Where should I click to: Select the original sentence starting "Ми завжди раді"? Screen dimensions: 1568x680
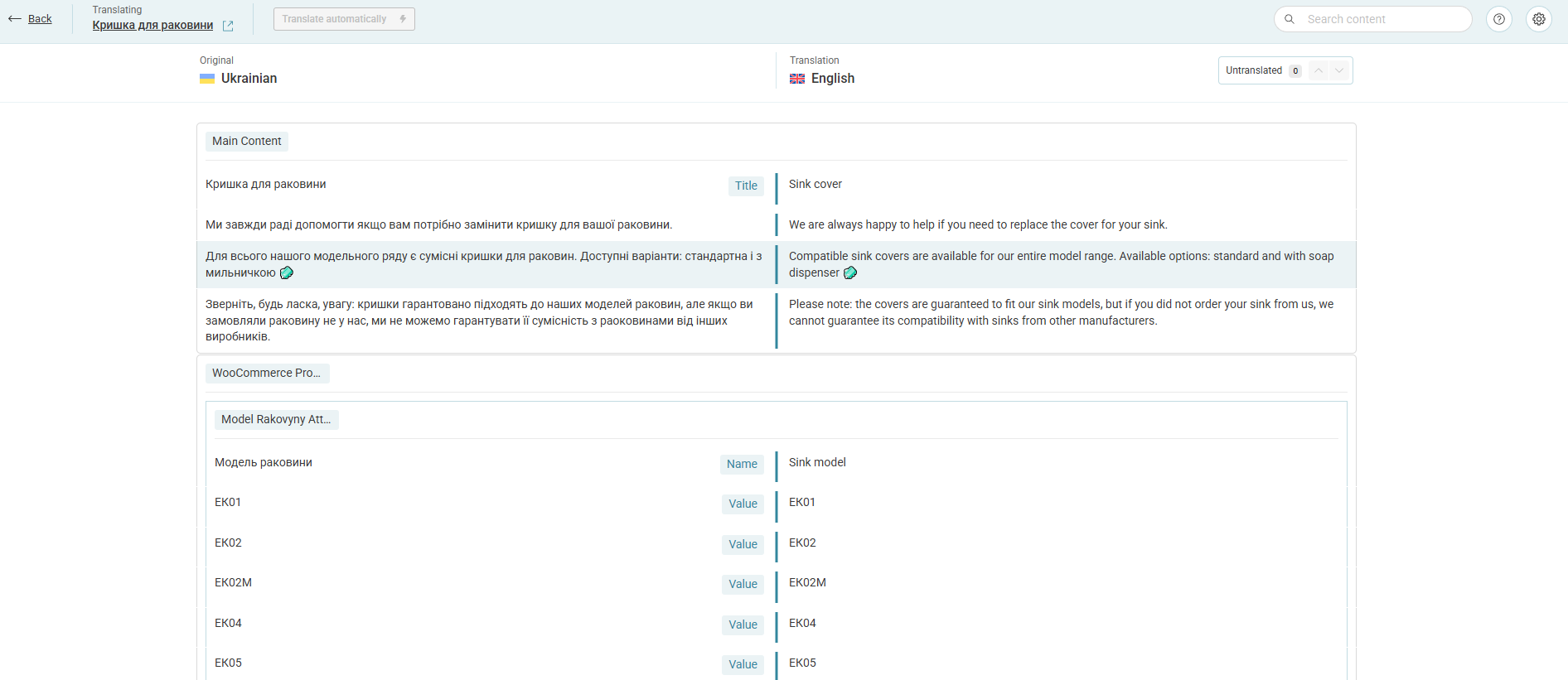[439, 225]
